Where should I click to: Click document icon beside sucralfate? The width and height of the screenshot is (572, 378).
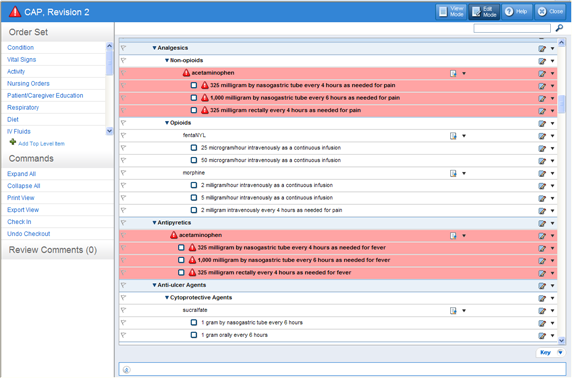[453, 311]
